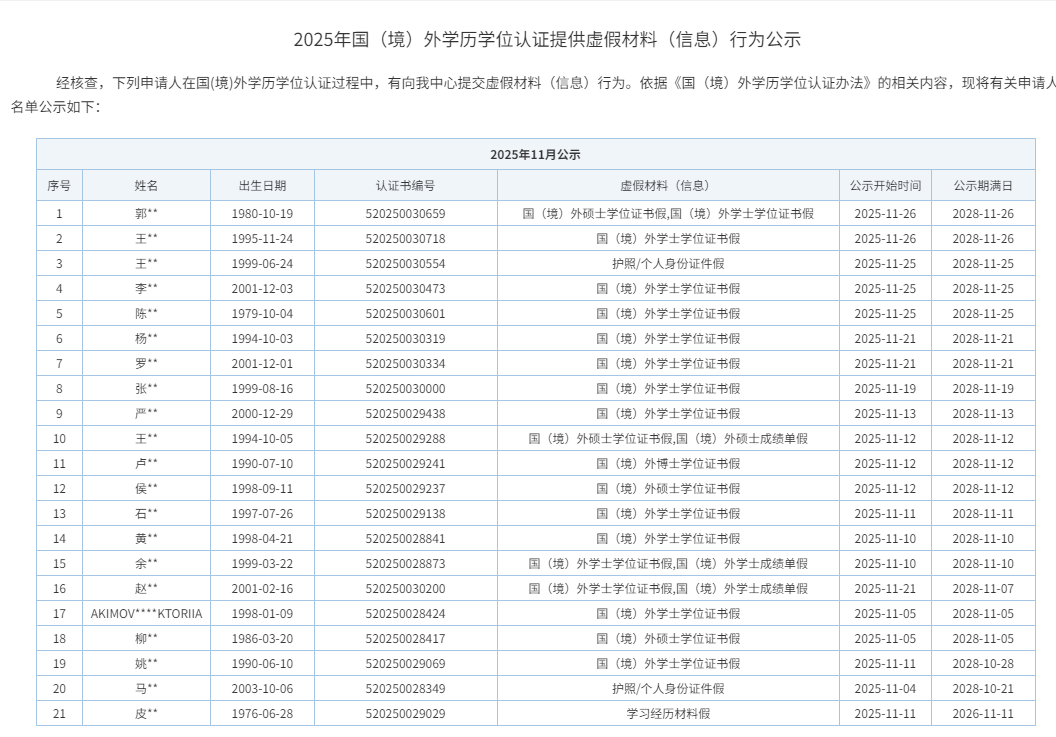Click birth date 1976-06-28
The width and height of the screenshot is (1056, 737).
coord(262,713)
